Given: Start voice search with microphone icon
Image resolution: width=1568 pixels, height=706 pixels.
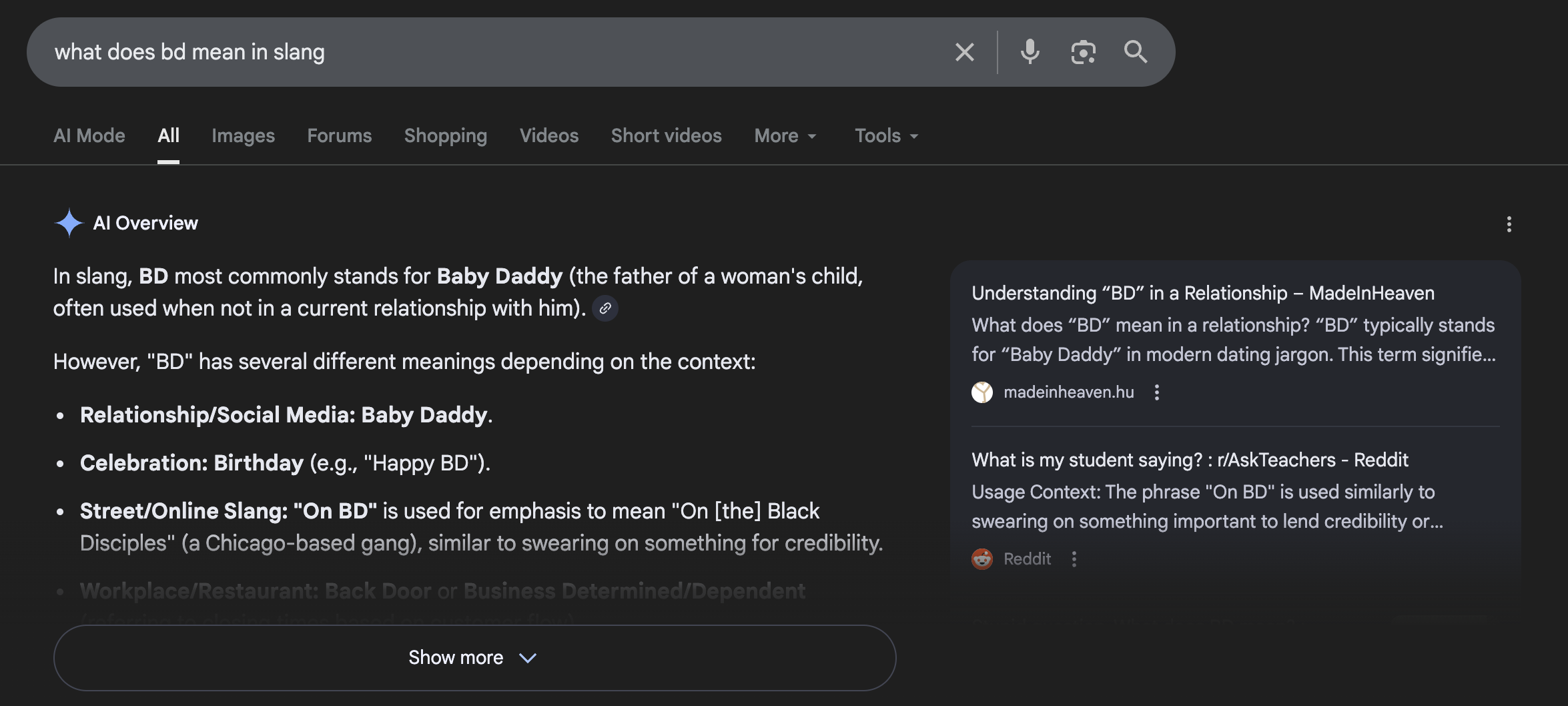Looking at the screenshot, I should pyautogui.click(x=1030, y=52).
